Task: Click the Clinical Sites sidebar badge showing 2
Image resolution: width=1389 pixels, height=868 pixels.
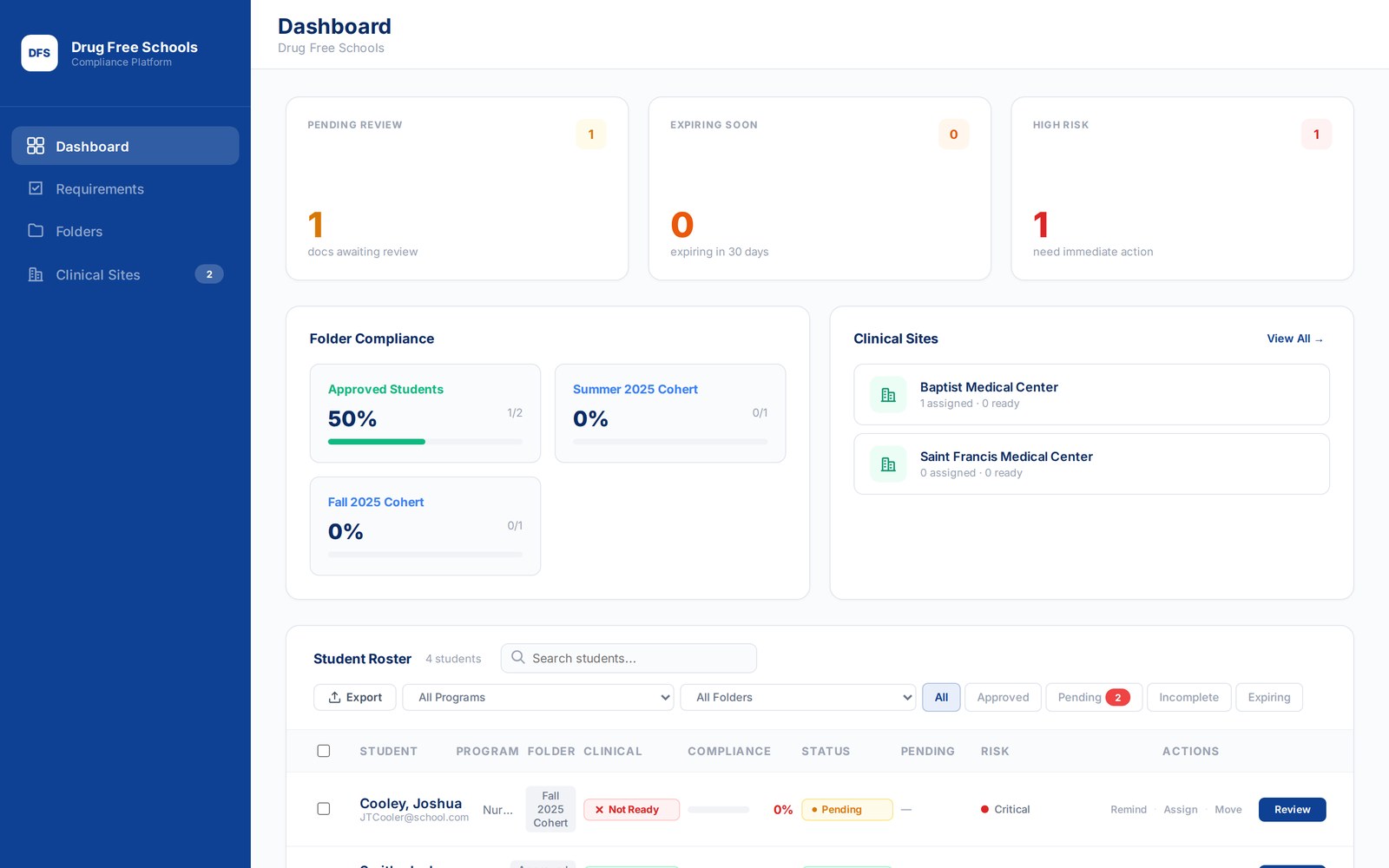Action: [x=209, y=274]
